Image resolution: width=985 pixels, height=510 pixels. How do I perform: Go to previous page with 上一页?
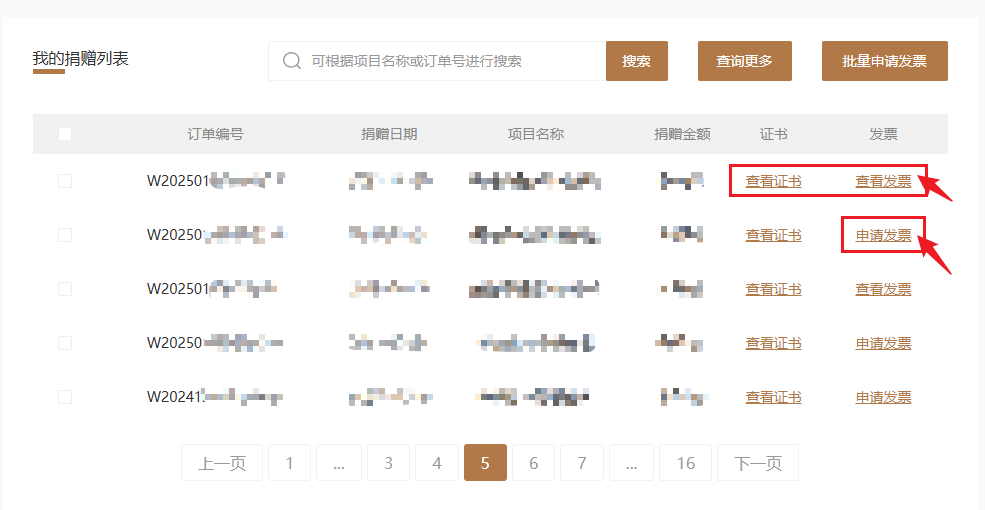[x=222, y=463]
